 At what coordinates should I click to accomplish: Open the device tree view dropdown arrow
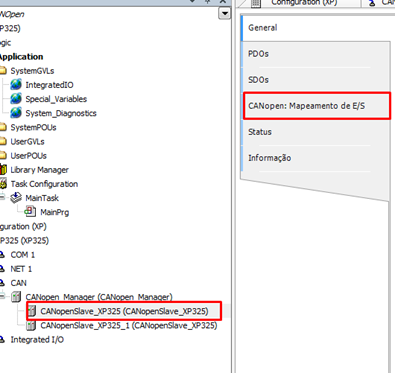click(x=225, y=14)
